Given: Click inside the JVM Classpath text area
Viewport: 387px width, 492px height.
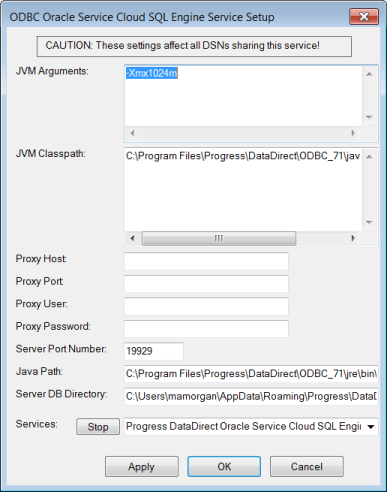Looking at the screenshot, I should pos(243,189).
